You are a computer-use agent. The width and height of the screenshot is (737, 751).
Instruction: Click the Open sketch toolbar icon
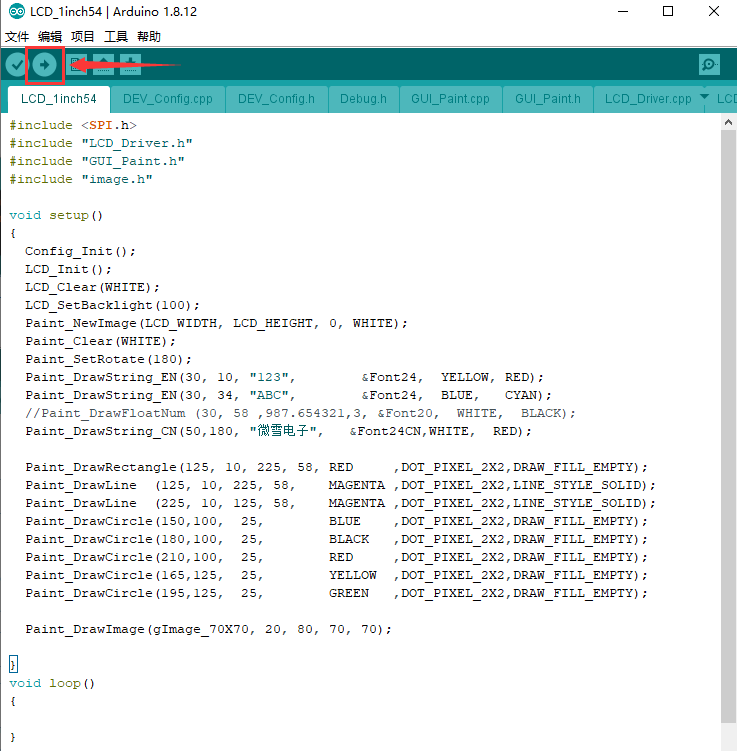tap(103, 65)
